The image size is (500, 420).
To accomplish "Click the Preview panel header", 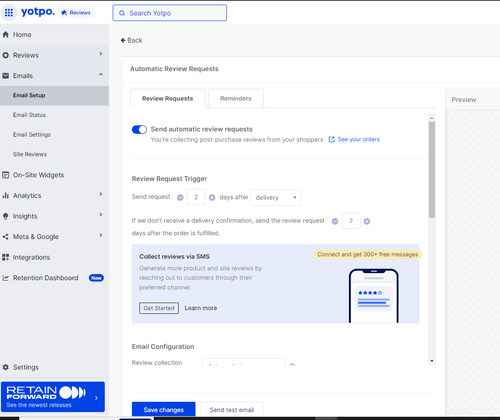I will (472, 100).
